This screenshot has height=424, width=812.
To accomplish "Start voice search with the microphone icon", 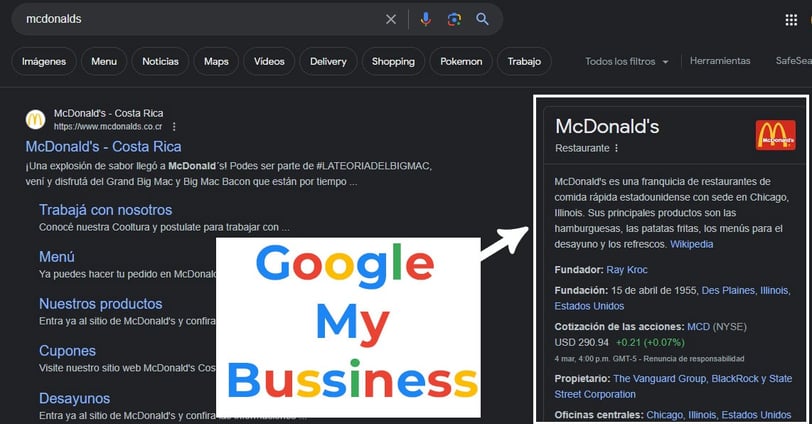I will click(425, 19).
